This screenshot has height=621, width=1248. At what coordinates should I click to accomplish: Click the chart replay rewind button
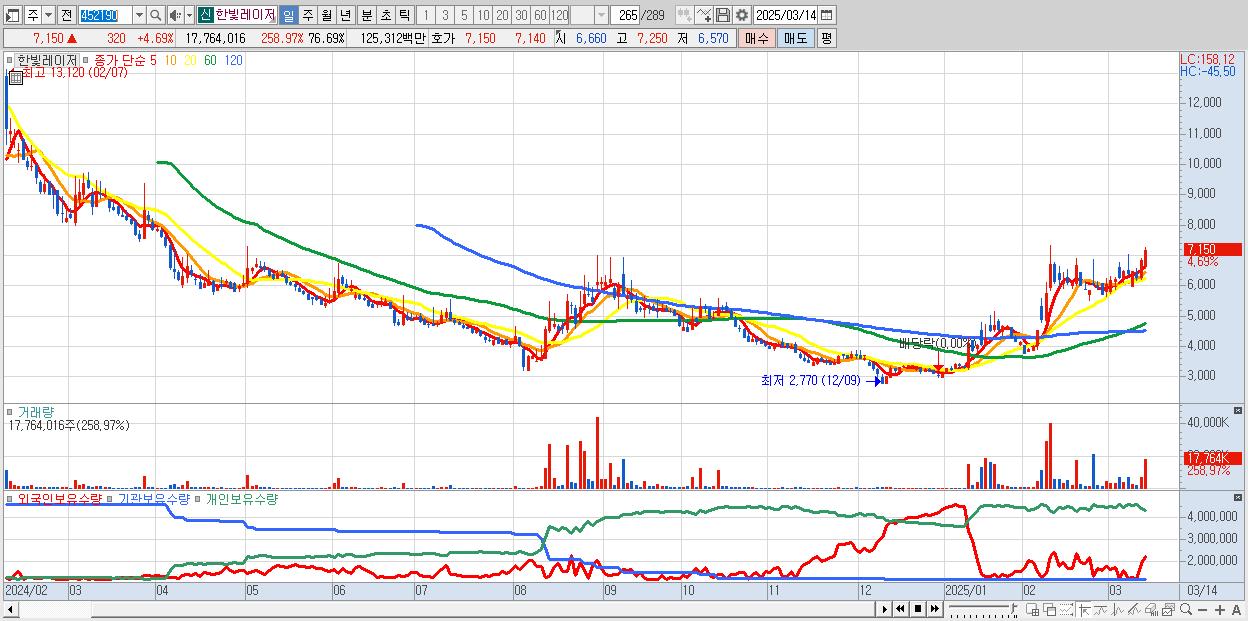tap(900, 609)
